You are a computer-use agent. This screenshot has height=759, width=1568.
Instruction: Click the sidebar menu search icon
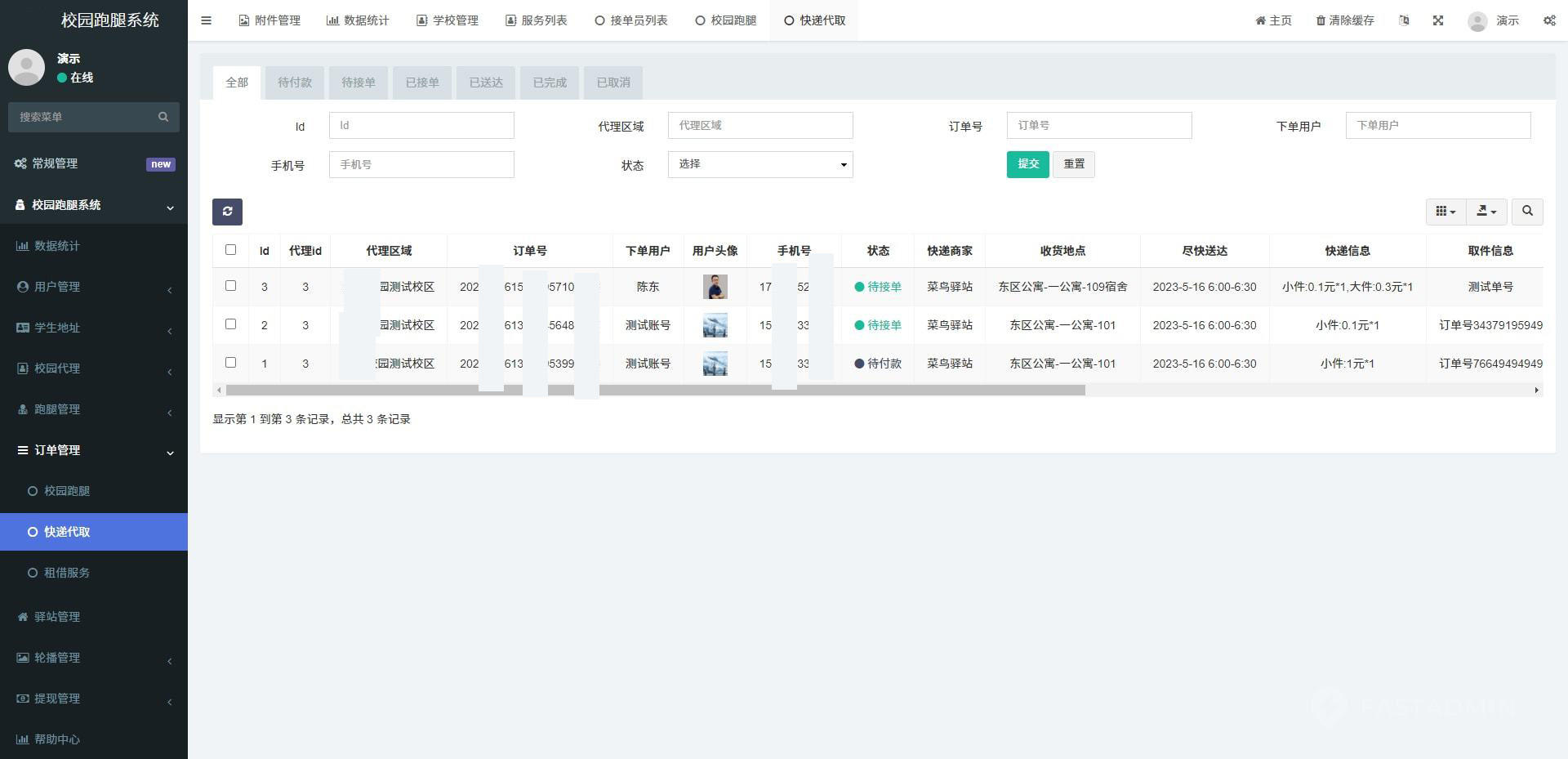163,117
